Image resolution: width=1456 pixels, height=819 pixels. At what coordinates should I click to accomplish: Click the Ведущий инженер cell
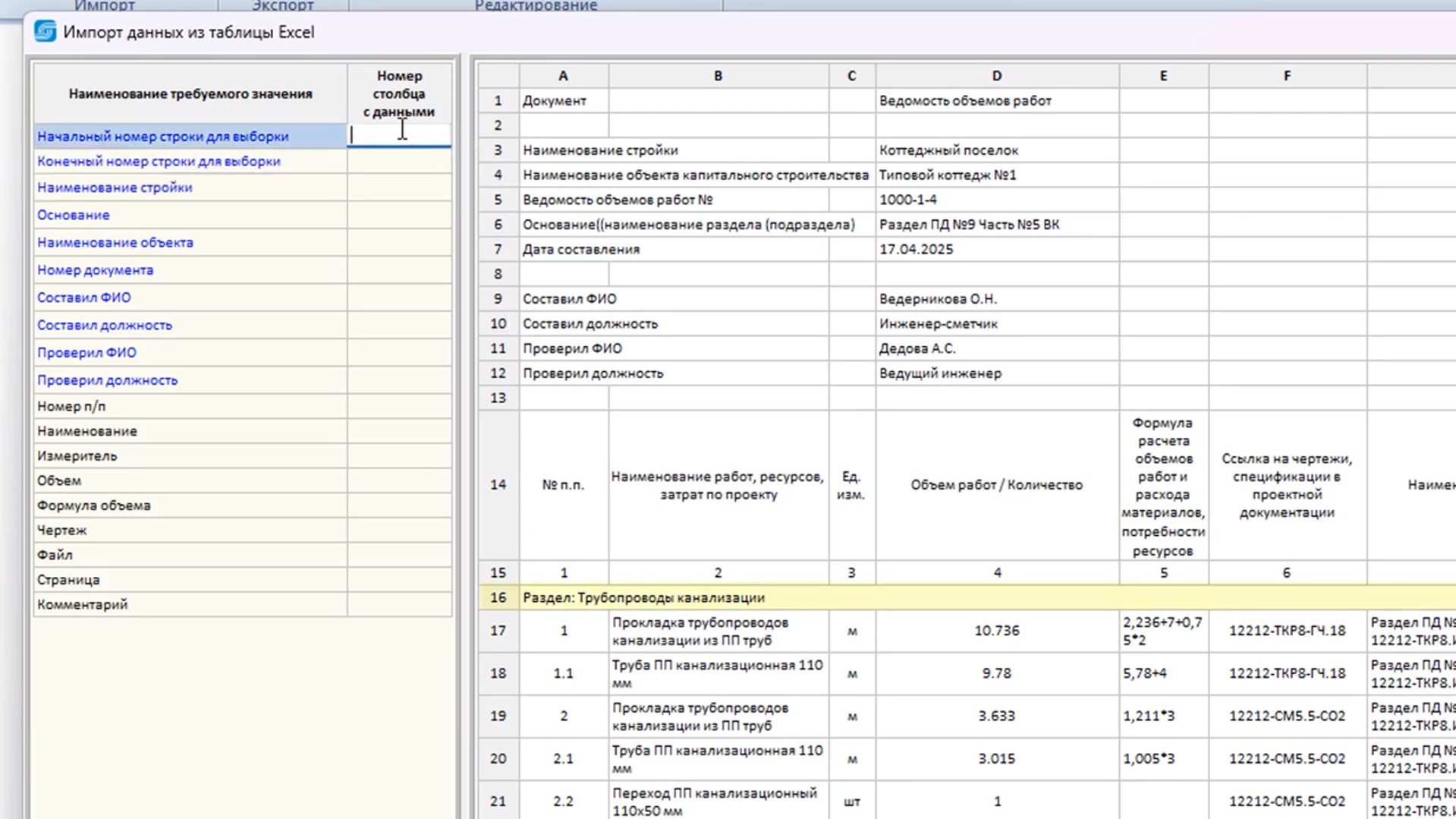(x=997, y=373)
